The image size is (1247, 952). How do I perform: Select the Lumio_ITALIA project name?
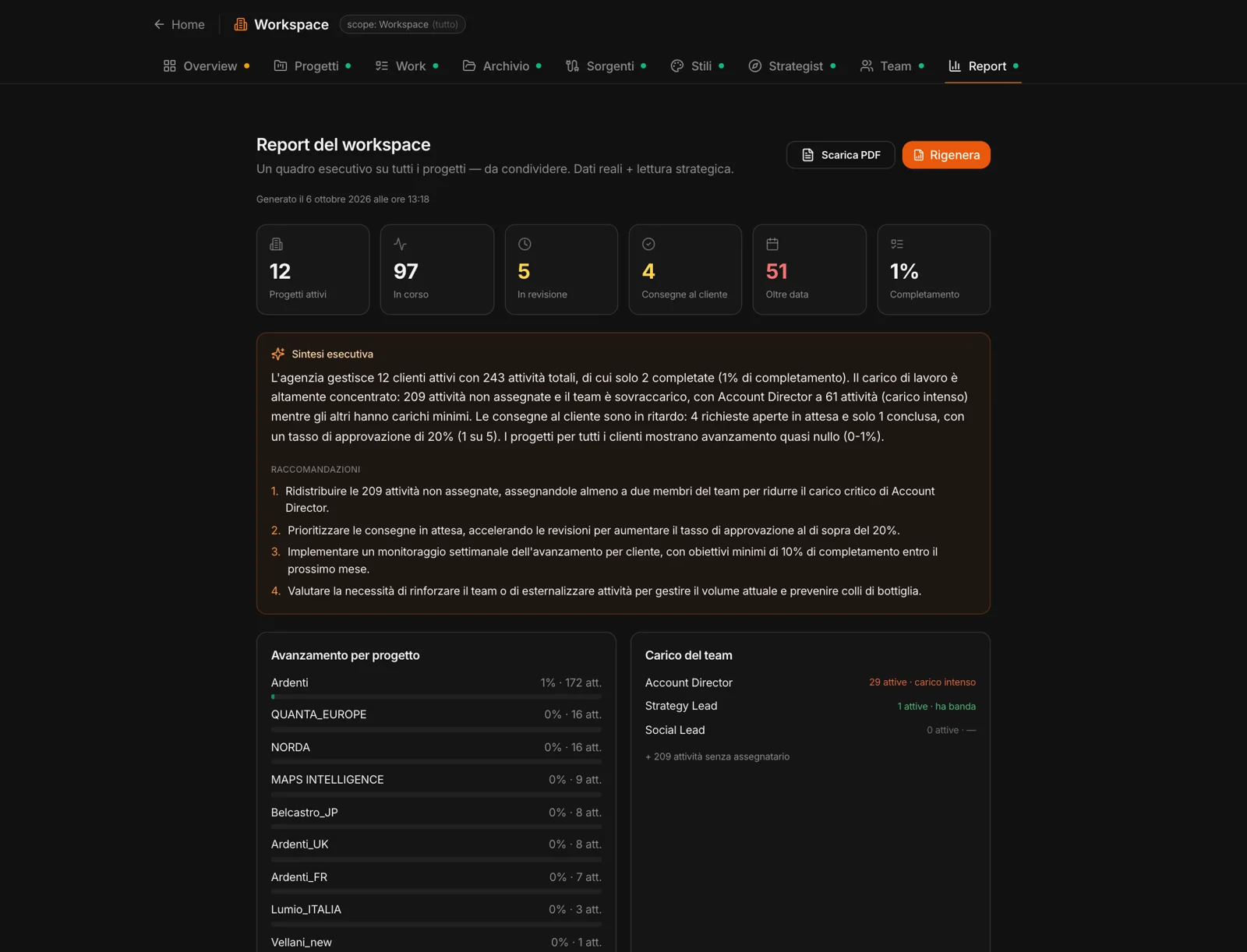pyautogui.click(x=306, y=909)
